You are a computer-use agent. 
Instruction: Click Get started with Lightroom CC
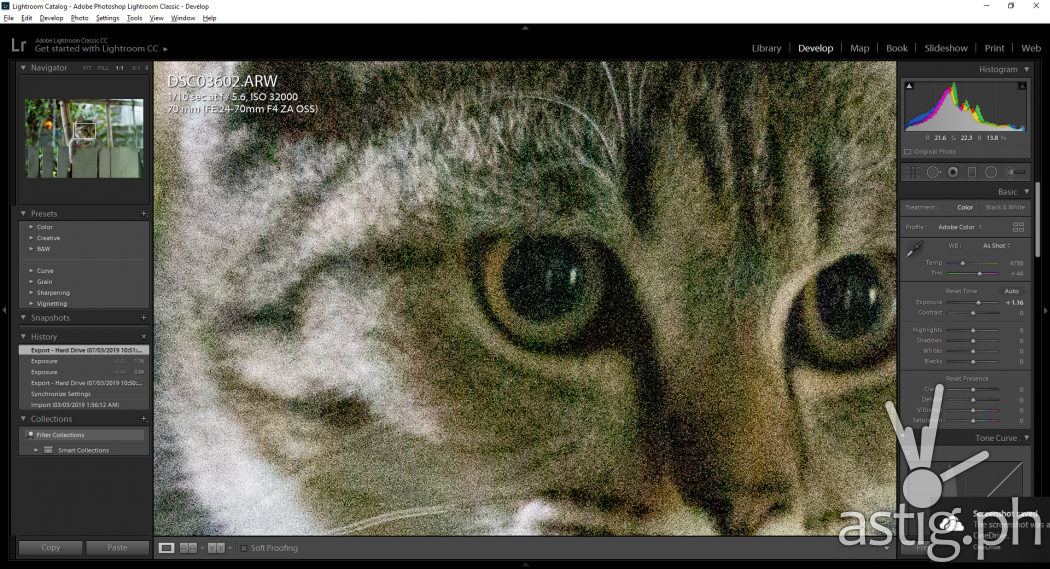96,49
